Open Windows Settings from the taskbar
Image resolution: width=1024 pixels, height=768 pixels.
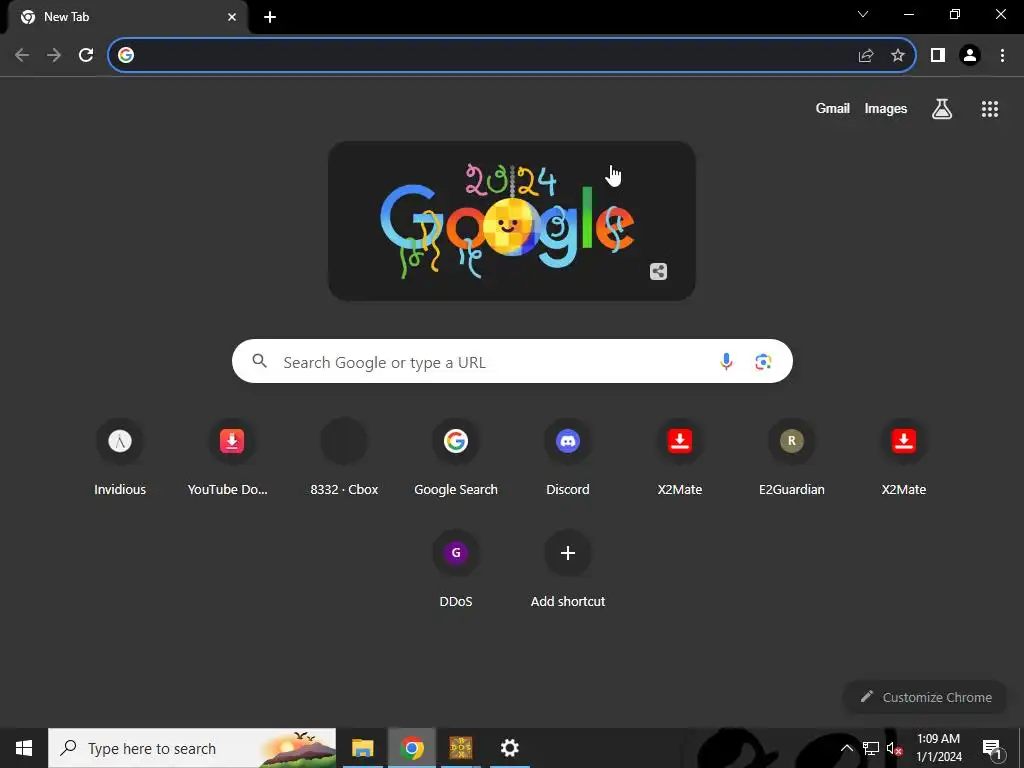point(509,748)
